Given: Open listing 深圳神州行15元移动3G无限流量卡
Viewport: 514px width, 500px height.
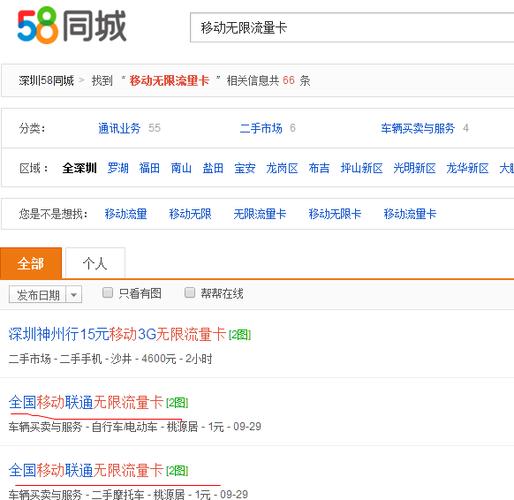Looking at the screenshot, I should pos(117,334).
